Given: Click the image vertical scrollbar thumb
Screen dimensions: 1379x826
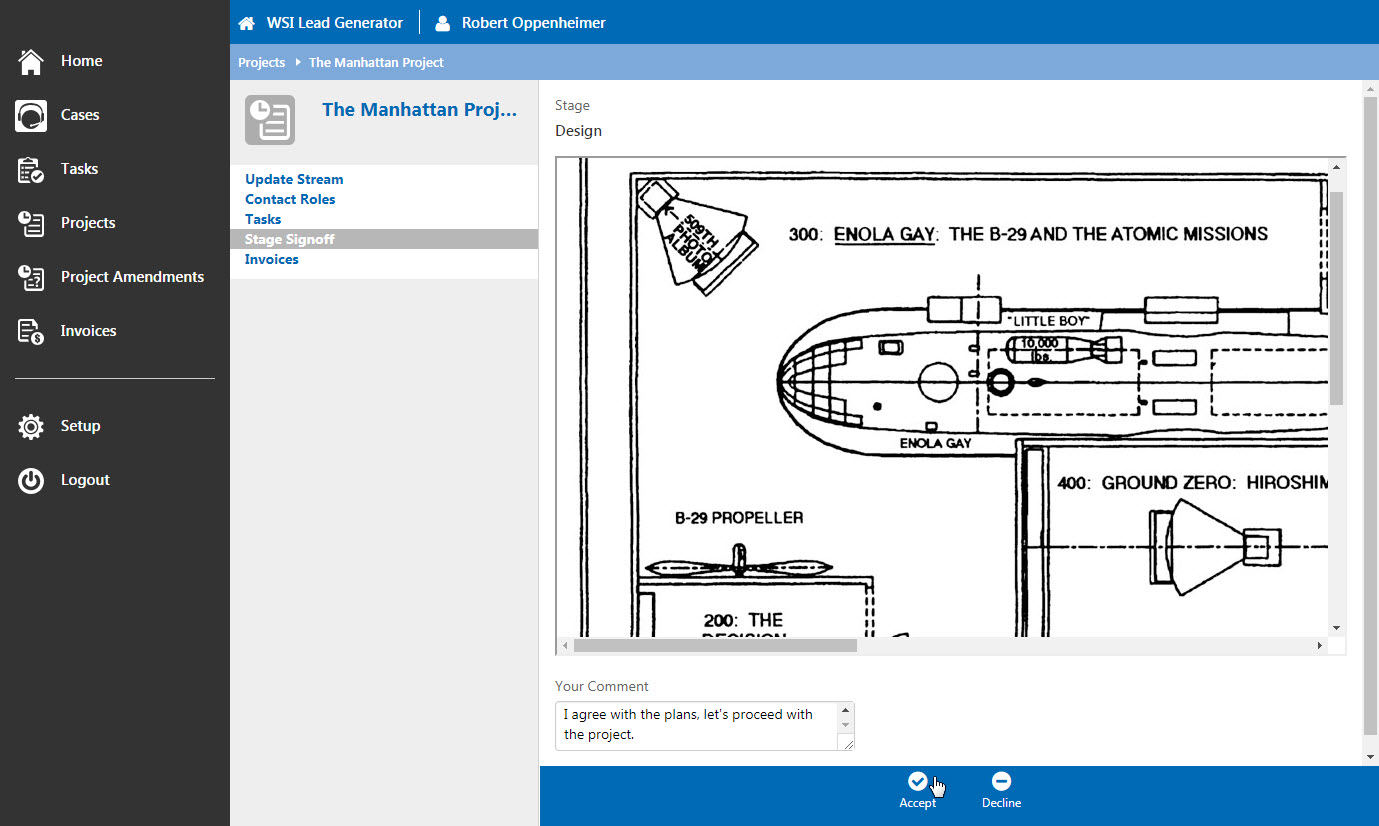Looking at the screenshot, I should point(1337,298).
